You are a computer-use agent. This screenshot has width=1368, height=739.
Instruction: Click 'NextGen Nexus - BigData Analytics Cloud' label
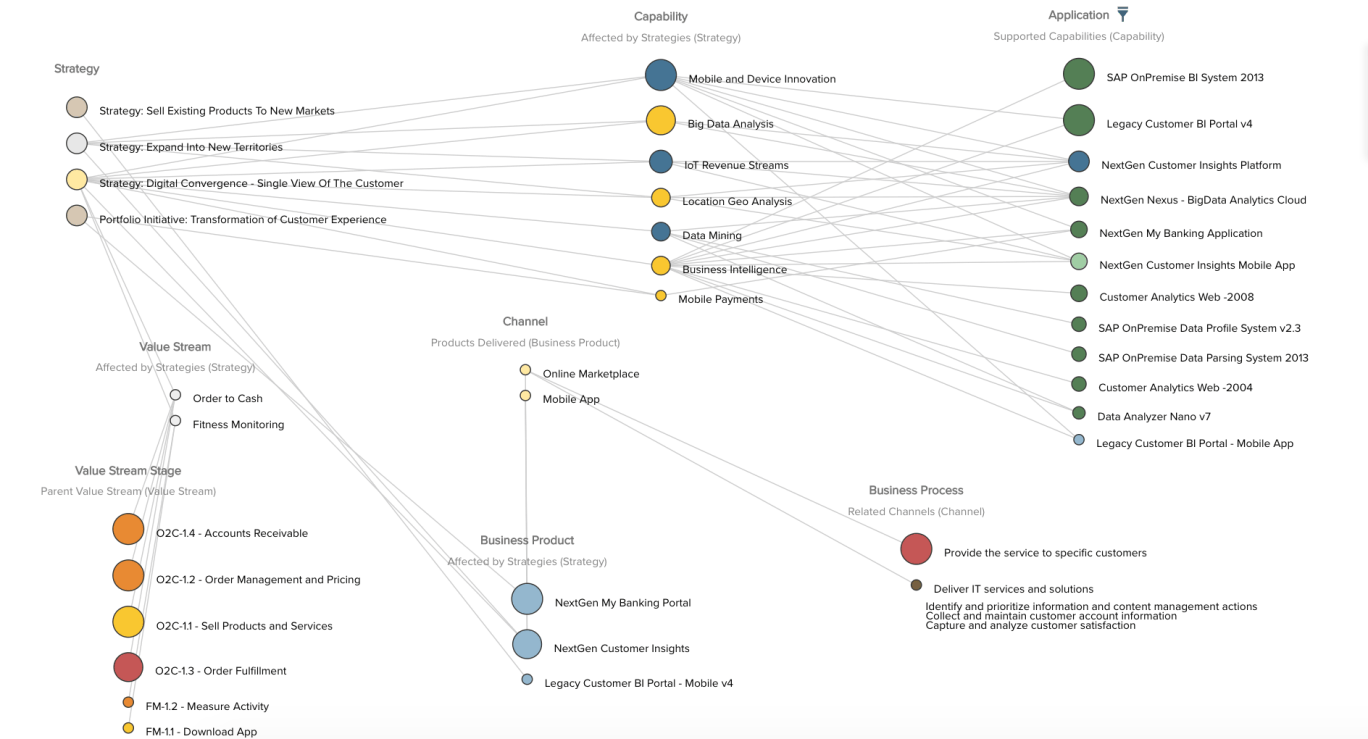(x=1203, y=200)
